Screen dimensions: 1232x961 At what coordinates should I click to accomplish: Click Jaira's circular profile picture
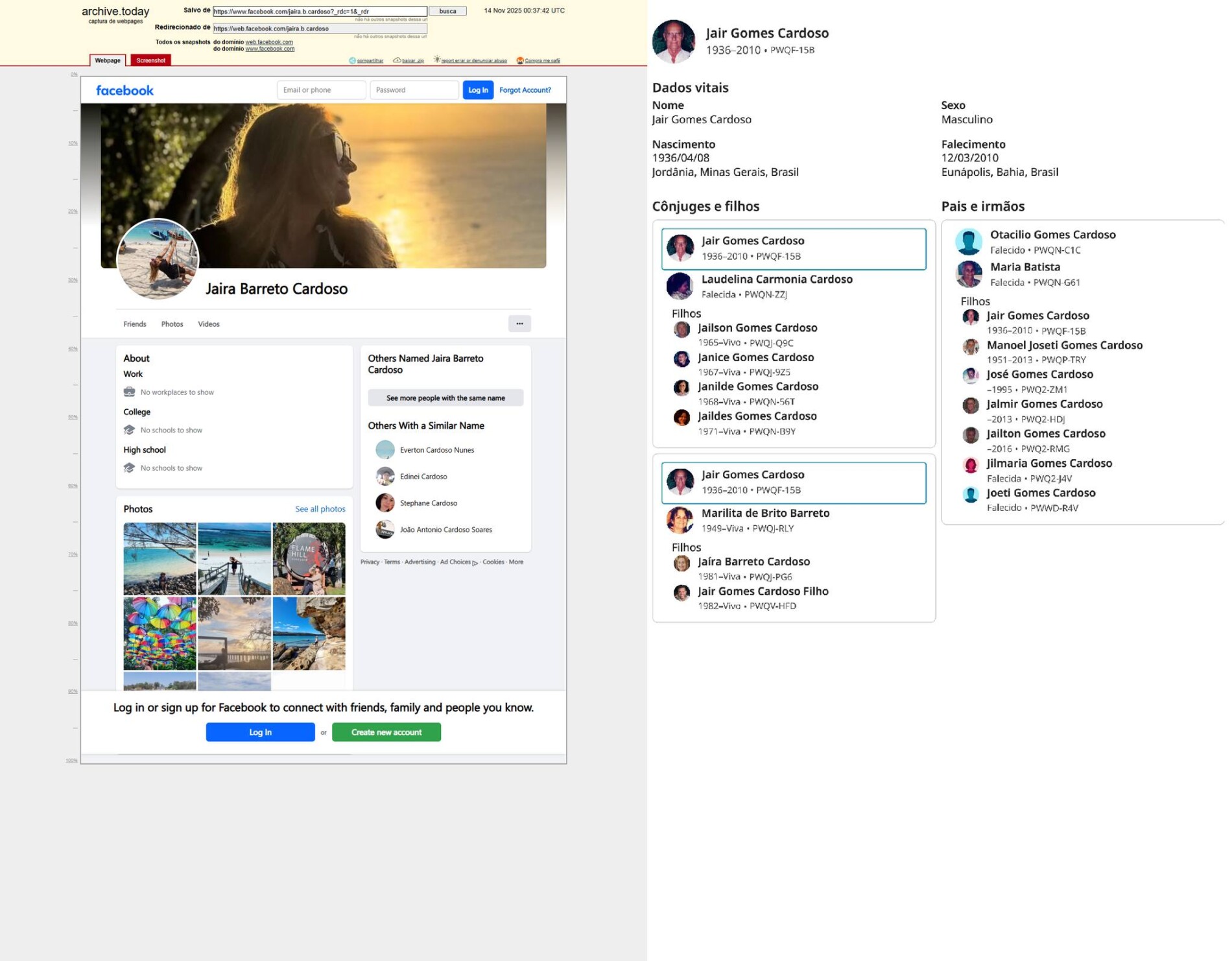point(158,259)
